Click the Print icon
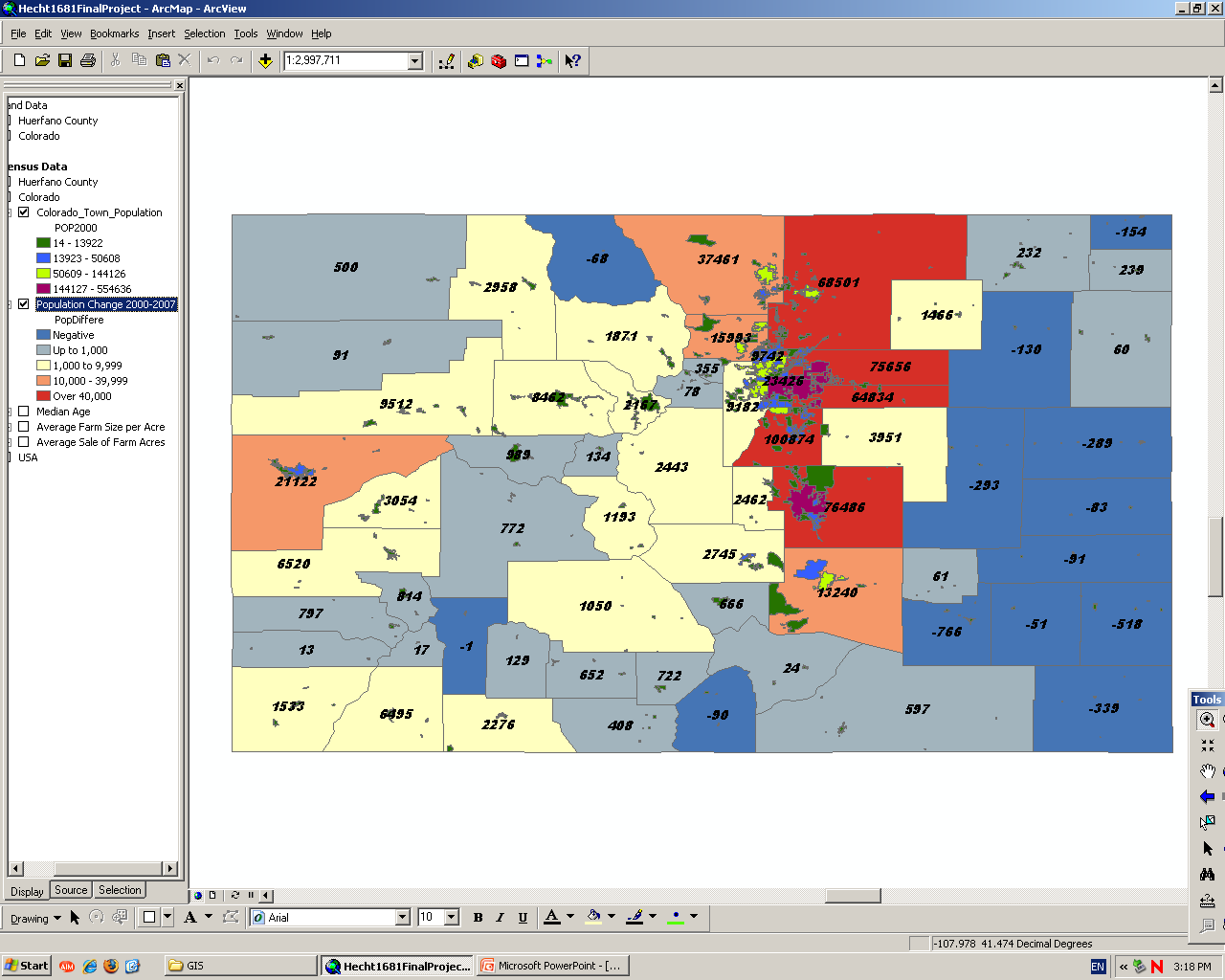Image resolution: width=1225 pixels, height=980 pixels. (88, 60)
